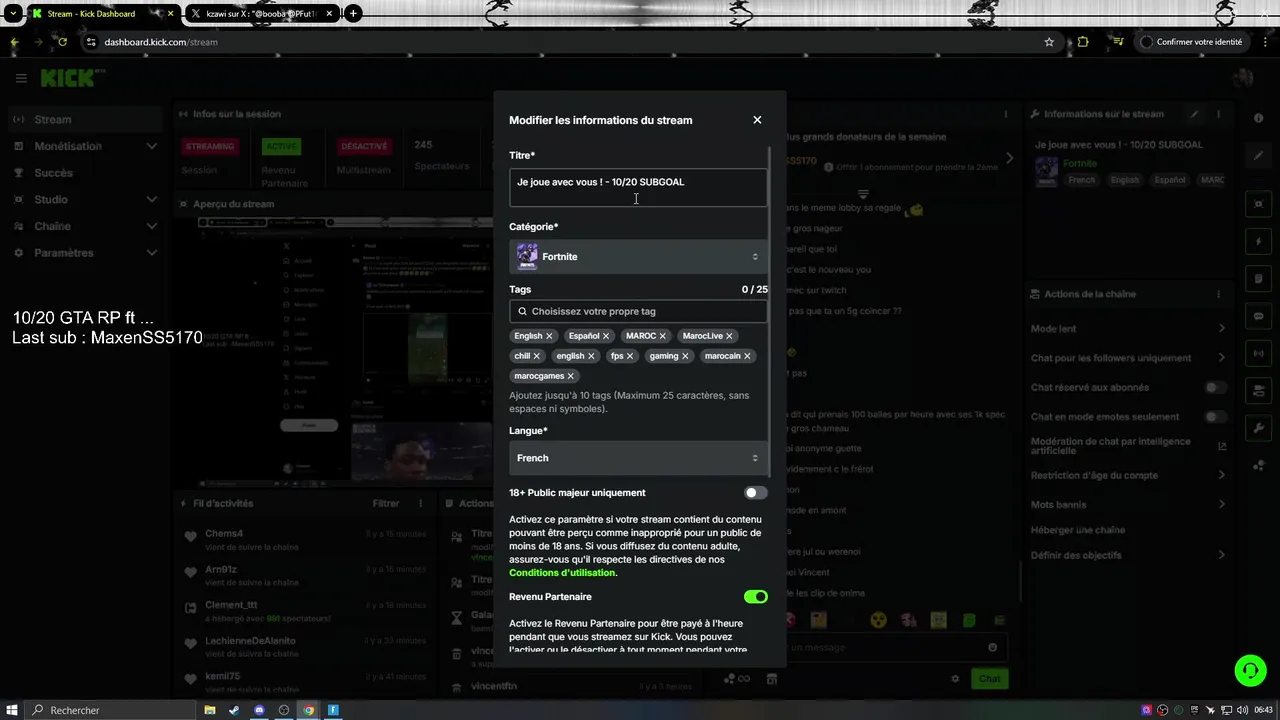The height and width of the screenshot is (720, 1280).
Task: Bookmark this page with the star icon
Action: tap(1049, 42)
